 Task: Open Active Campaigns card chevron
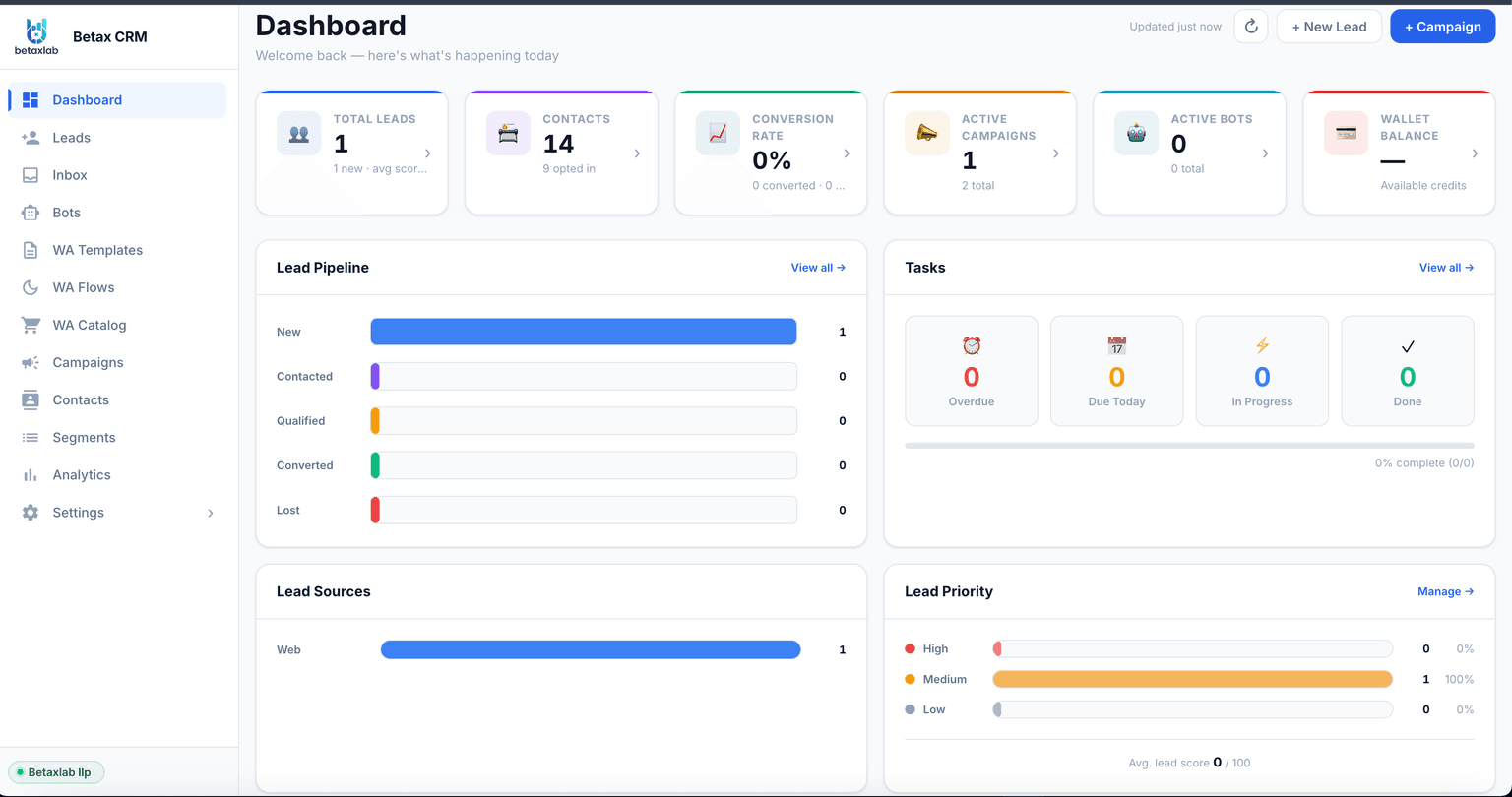(x=1056, y=153)
